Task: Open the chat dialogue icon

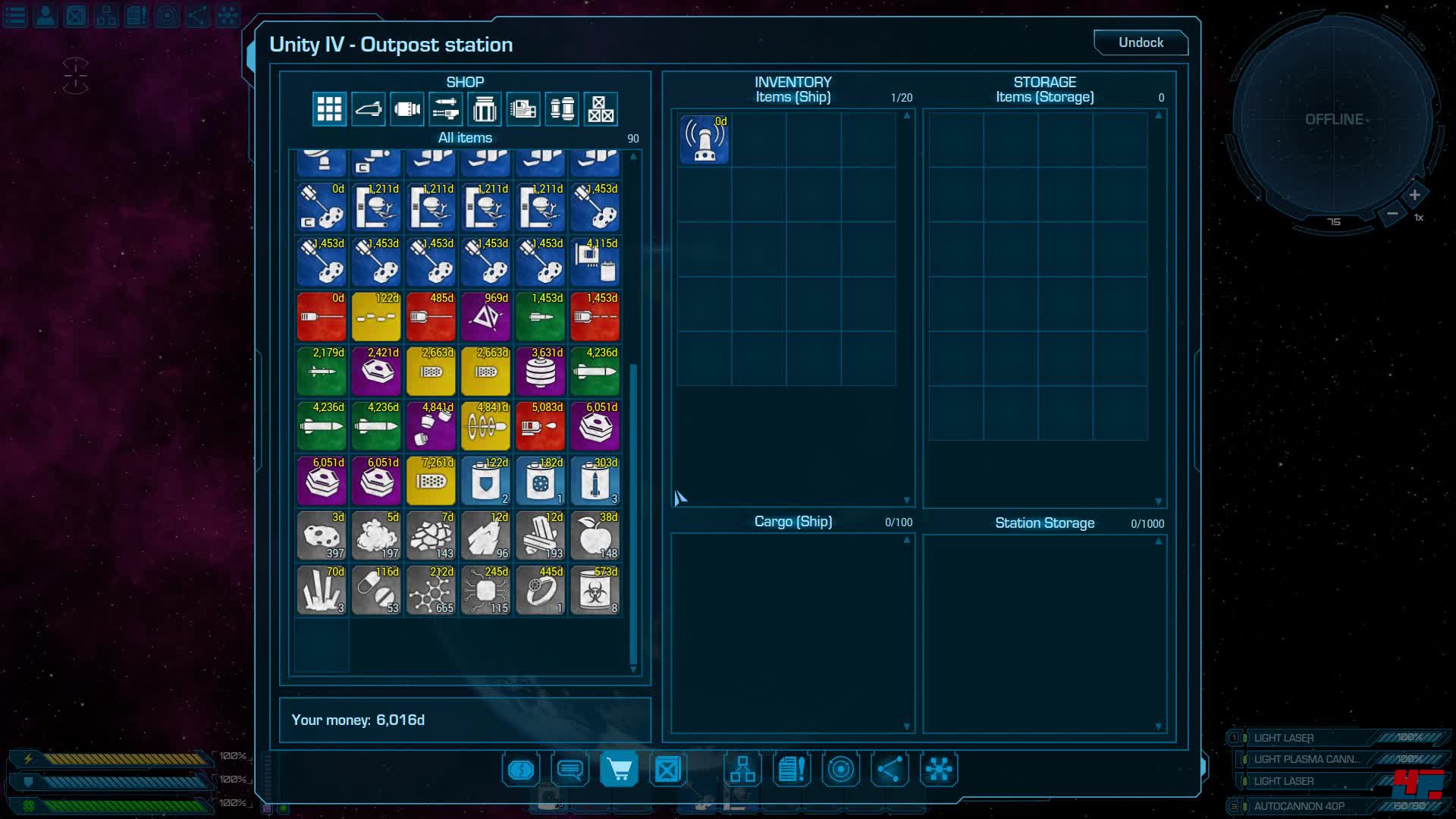Action: pos(570,770)
